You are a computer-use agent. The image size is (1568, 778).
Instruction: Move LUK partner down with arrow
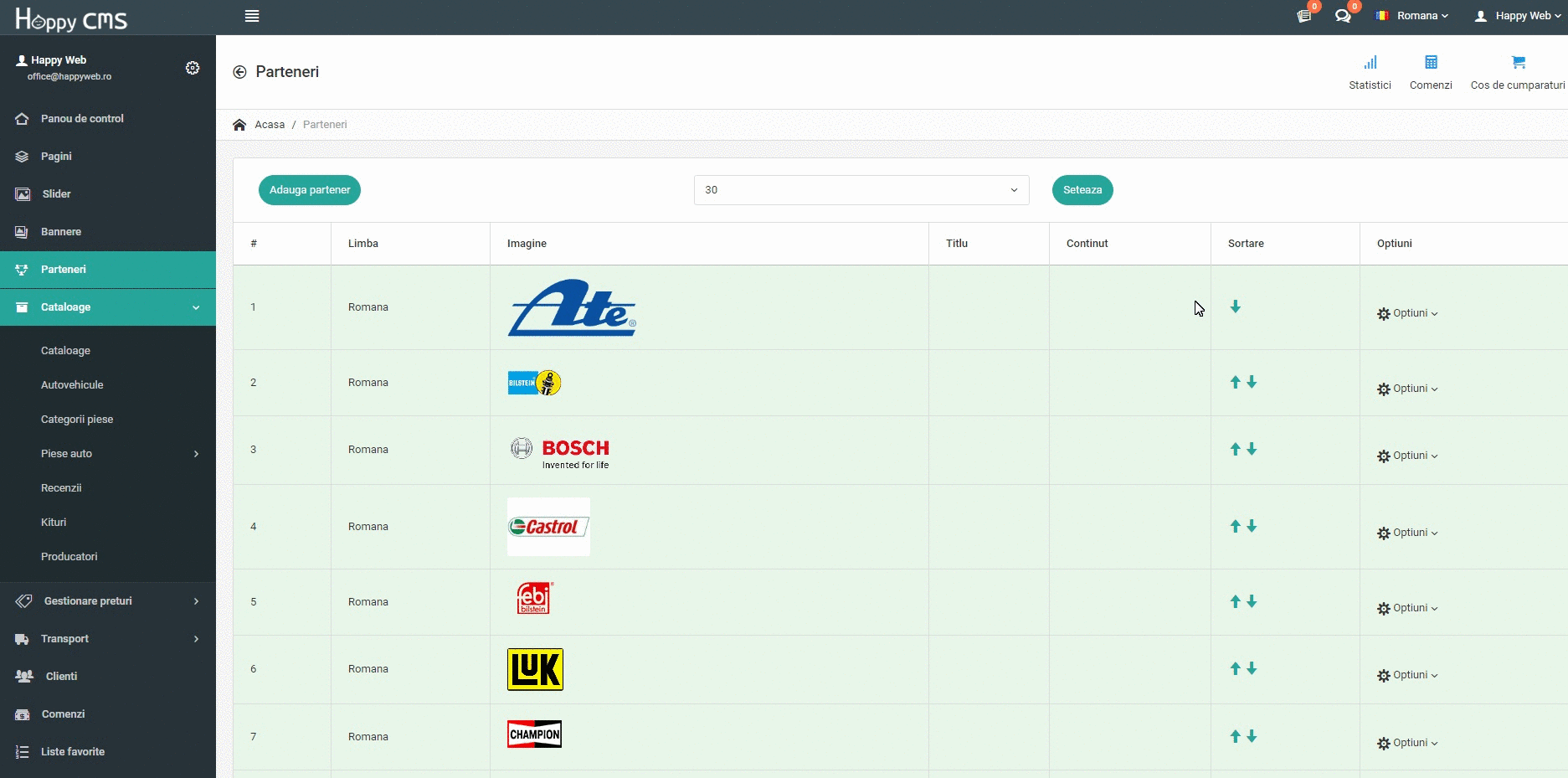(x=1252, y=668)
